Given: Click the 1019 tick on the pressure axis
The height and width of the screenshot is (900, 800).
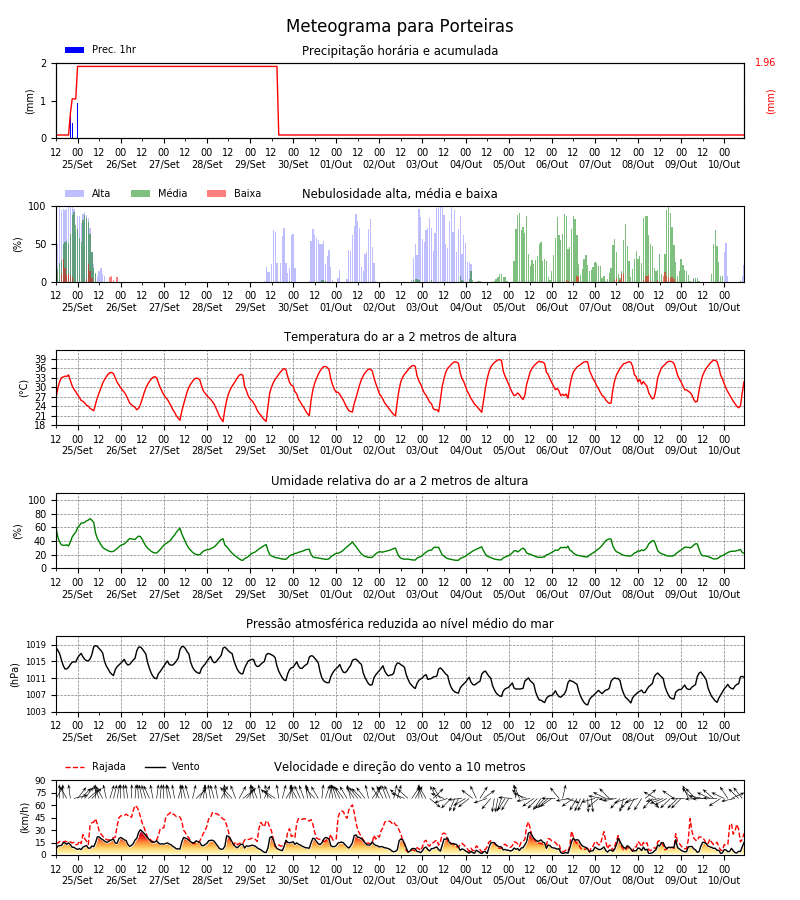Looking at the screenshot, I should click(x=36, y=645).
